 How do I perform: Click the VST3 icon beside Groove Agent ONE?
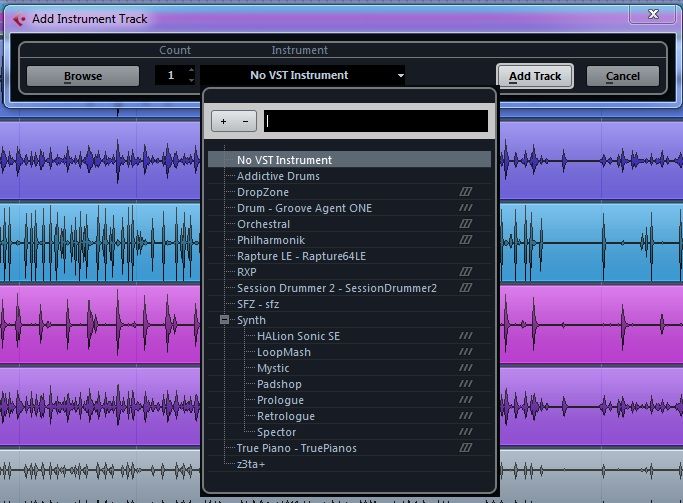(x=466, y=208)
